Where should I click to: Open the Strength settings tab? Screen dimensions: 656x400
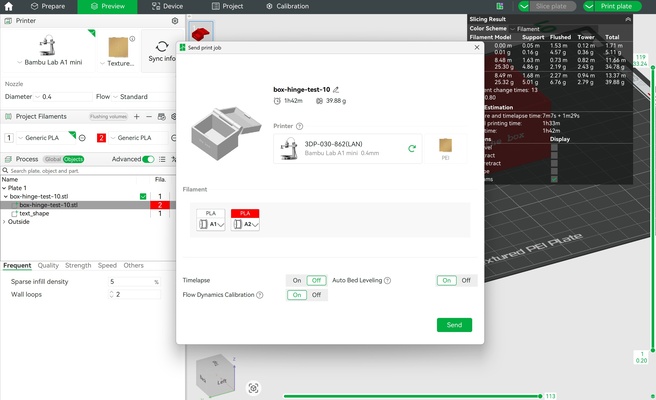coord(78,265)
